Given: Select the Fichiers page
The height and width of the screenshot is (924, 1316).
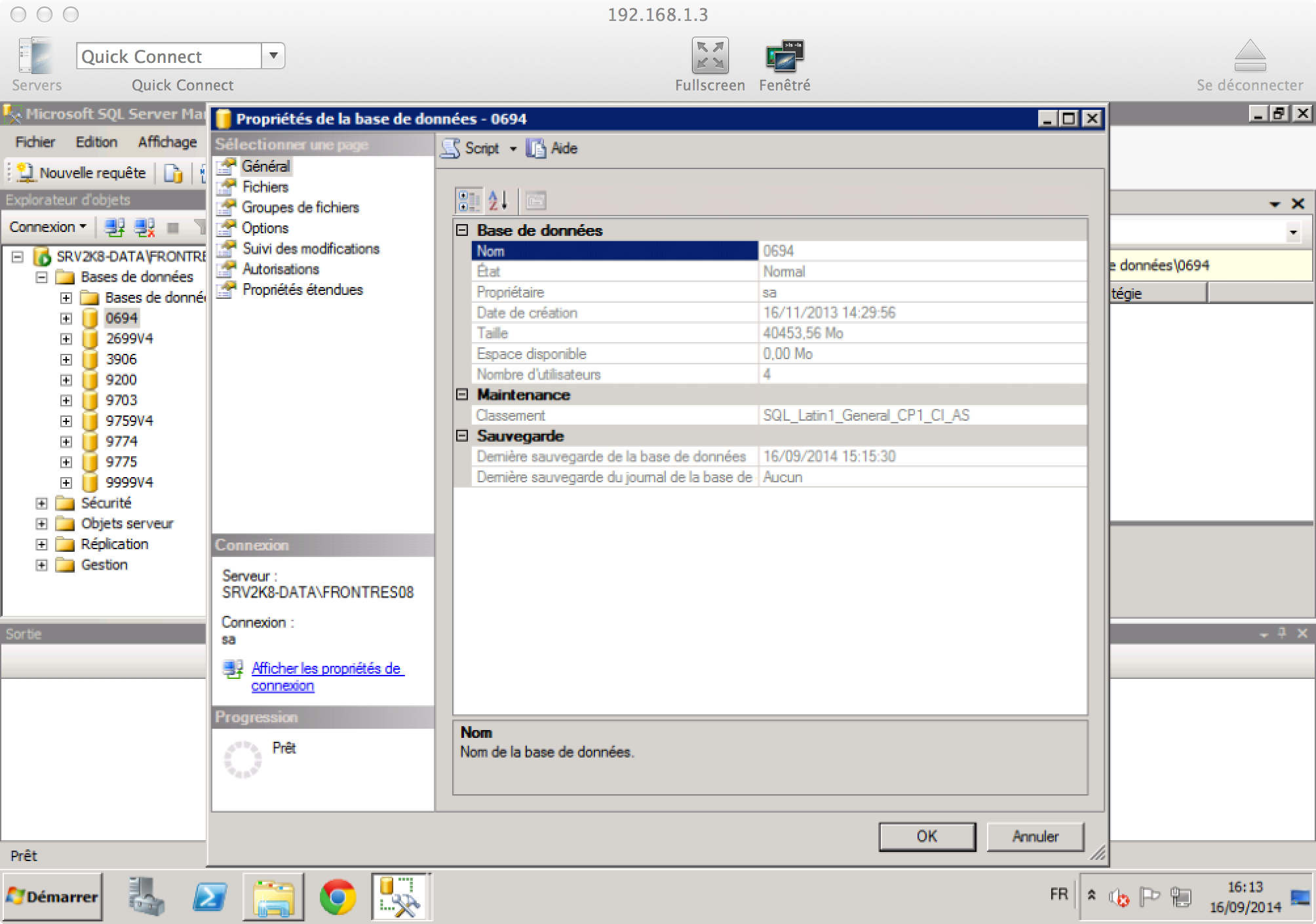Looking at the screenshot, I should [x=265, y=187].
